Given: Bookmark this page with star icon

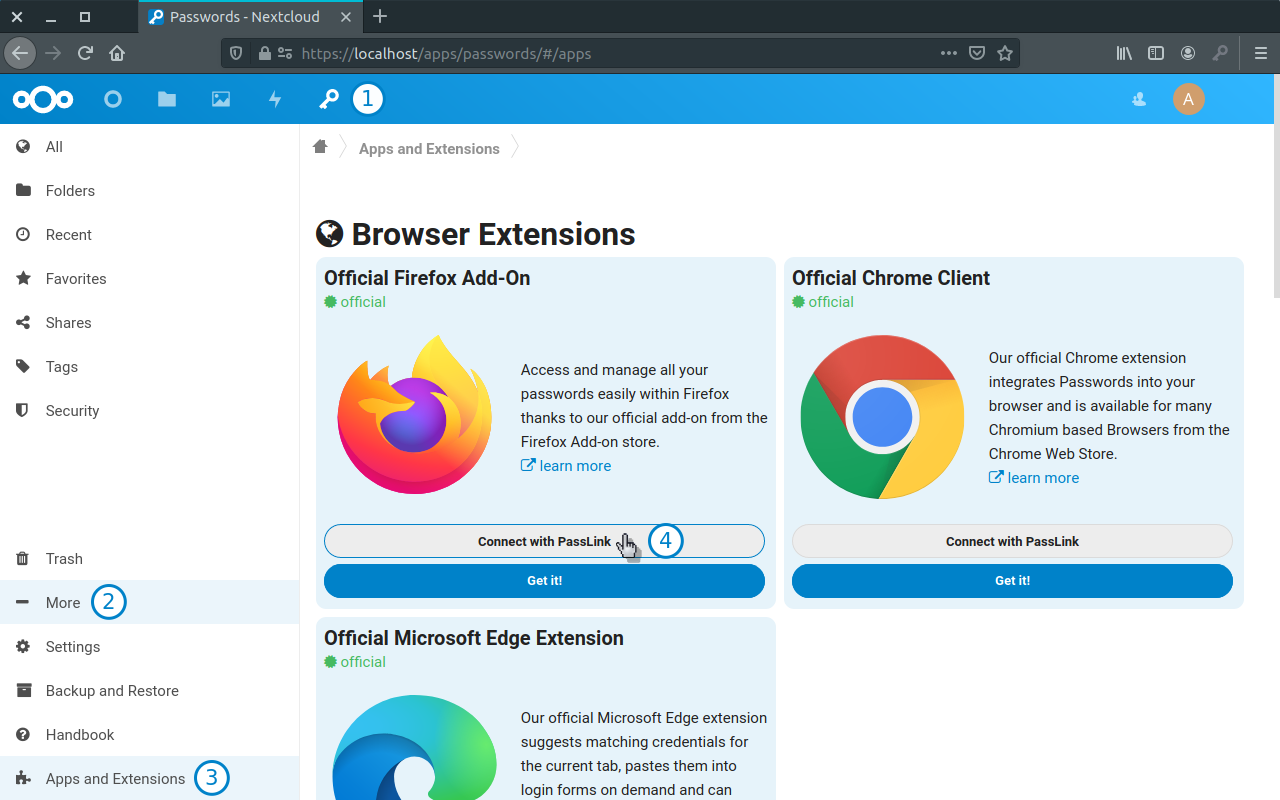Looking at the screenshot, I should tap(1005, 53).
